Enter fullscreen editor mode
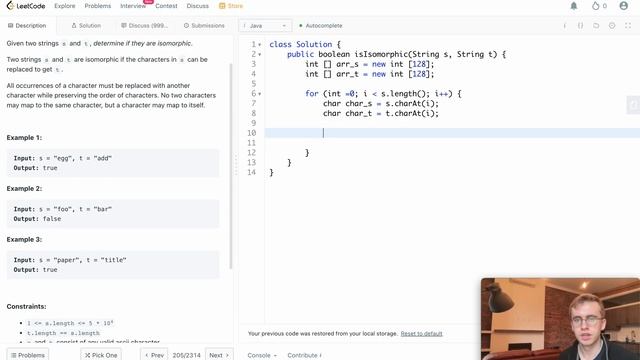Screen dimensions: 640x360 tap(627, 25)
